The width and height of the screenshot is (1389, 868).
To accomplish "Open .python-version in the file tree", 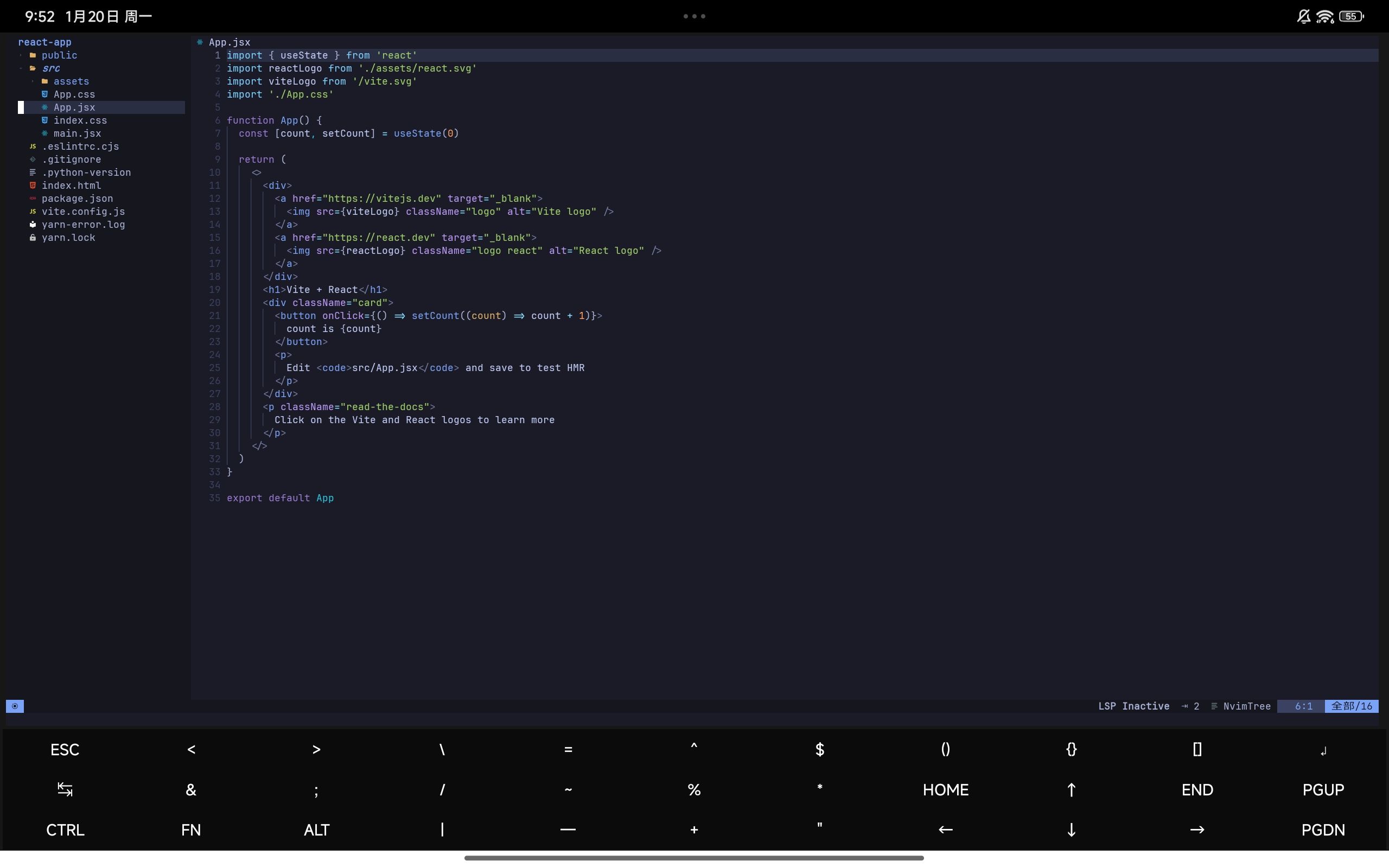I will tap(86, 172).
